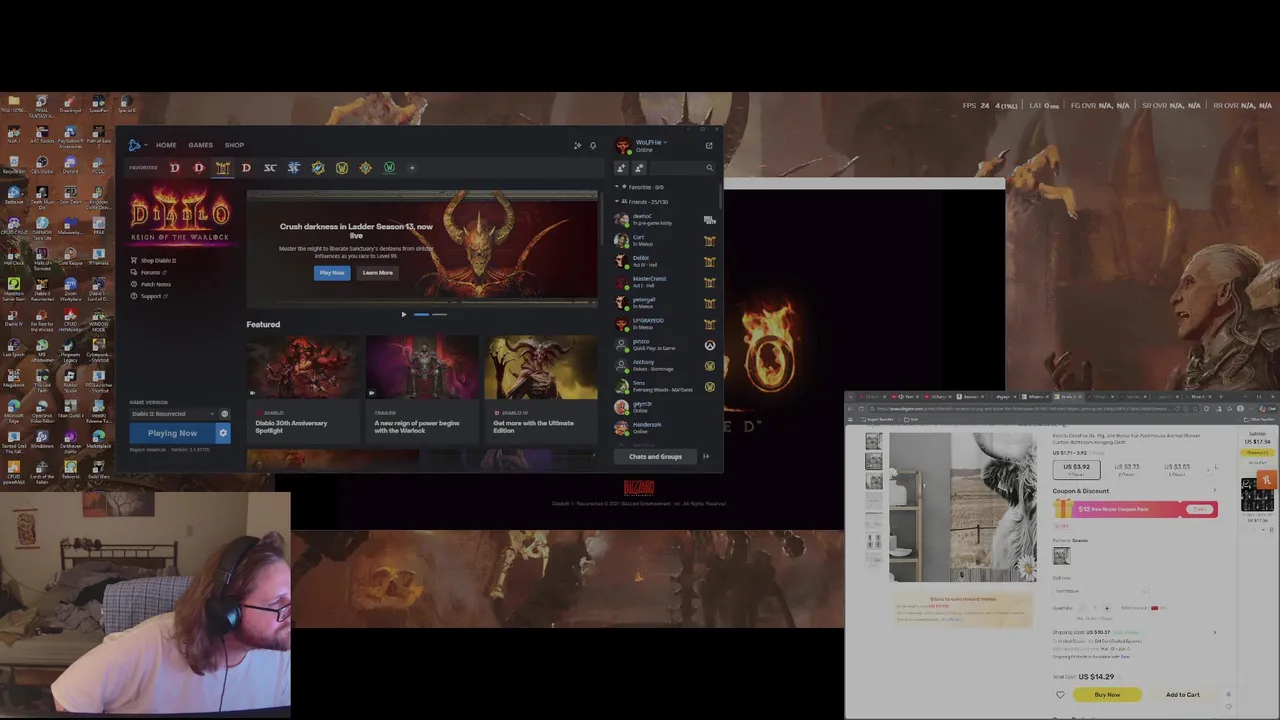
Task: Click the wishlist heart beside Buy Now
Action: coord(1060,695)
